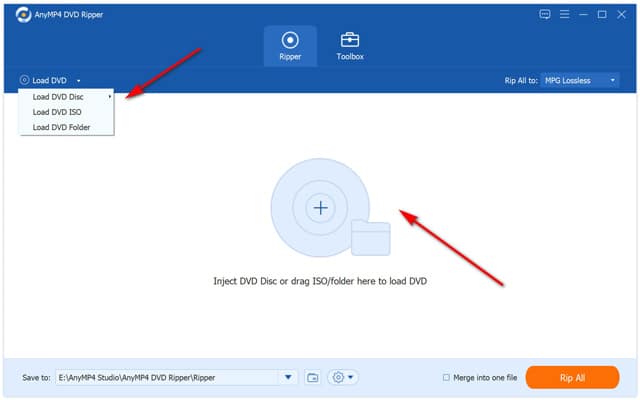Enable Merge into one file checkbox
This screenshot has height=400, width=640.
[x=446, y=378]
